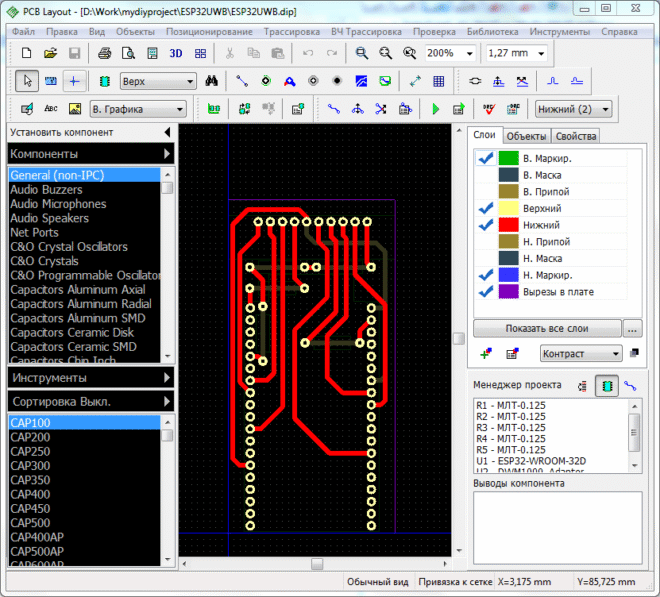Expand the Компоненты panel header

pos(91,154)
